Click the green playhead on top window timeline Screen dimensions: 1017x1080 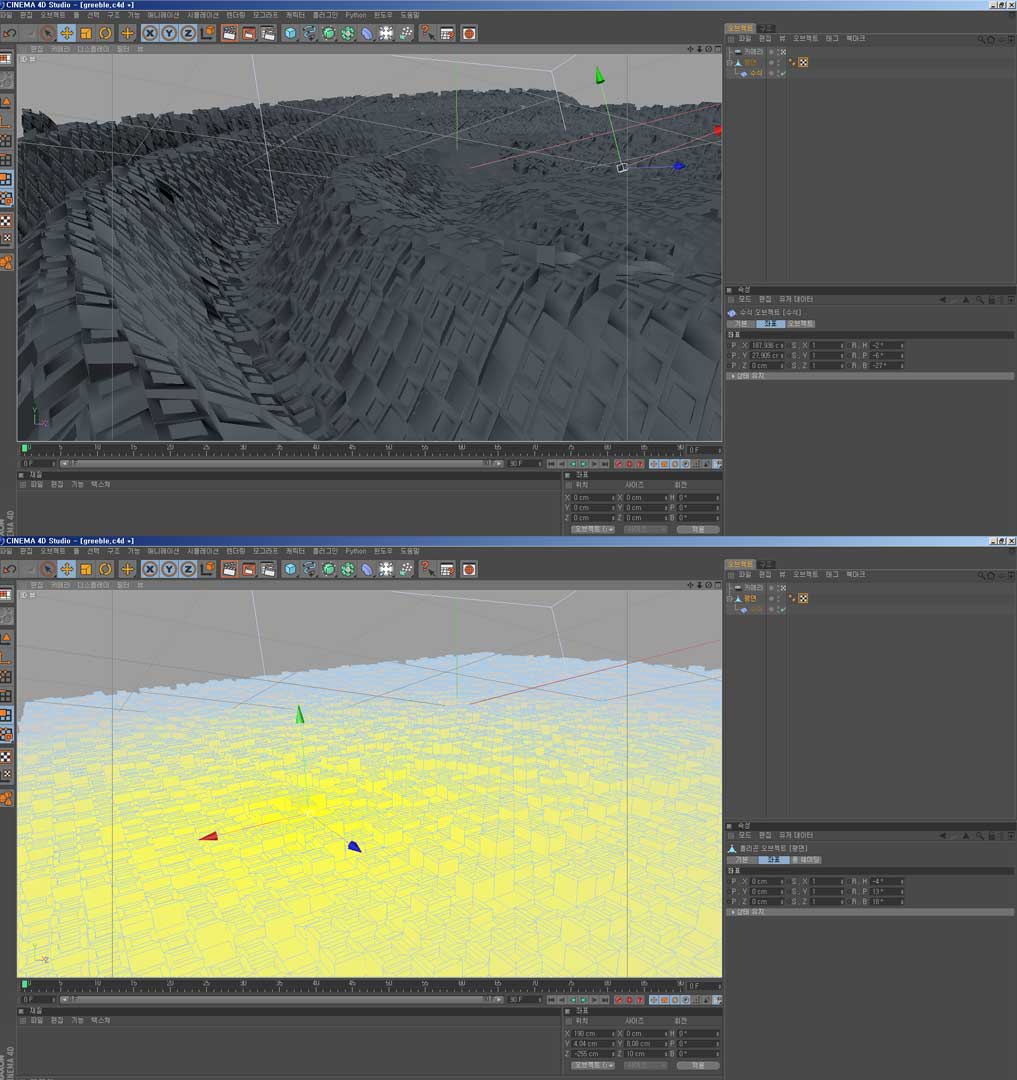tap(25, 448)
